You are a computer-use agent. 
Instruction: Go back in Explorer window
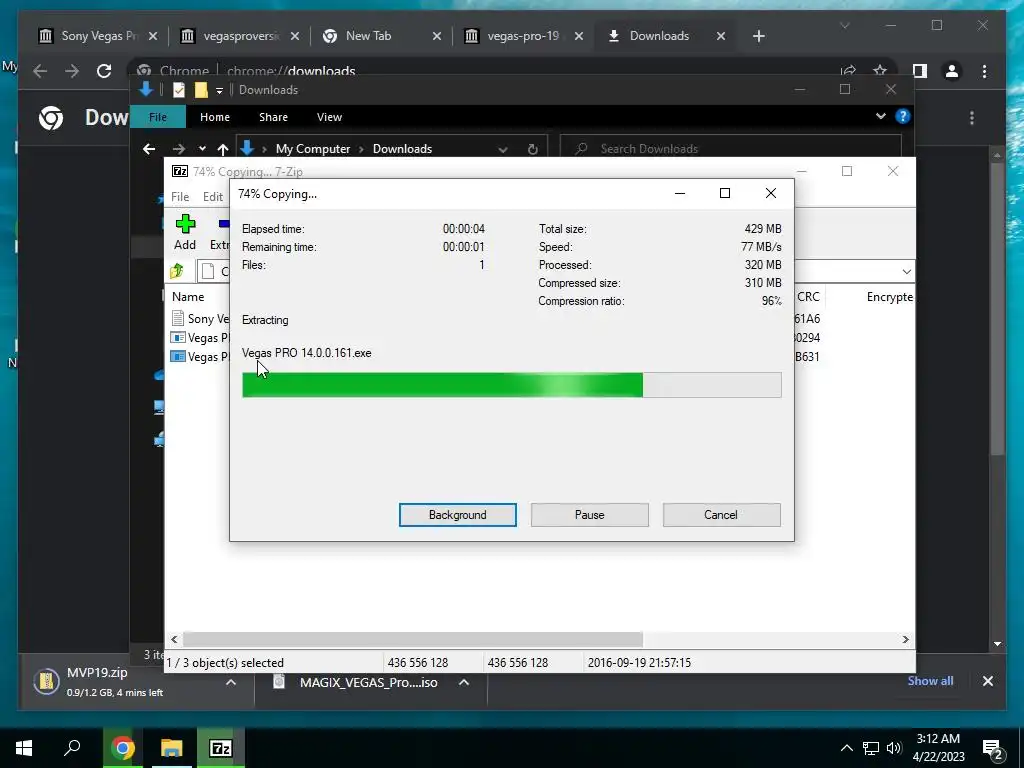click(149, 149)
